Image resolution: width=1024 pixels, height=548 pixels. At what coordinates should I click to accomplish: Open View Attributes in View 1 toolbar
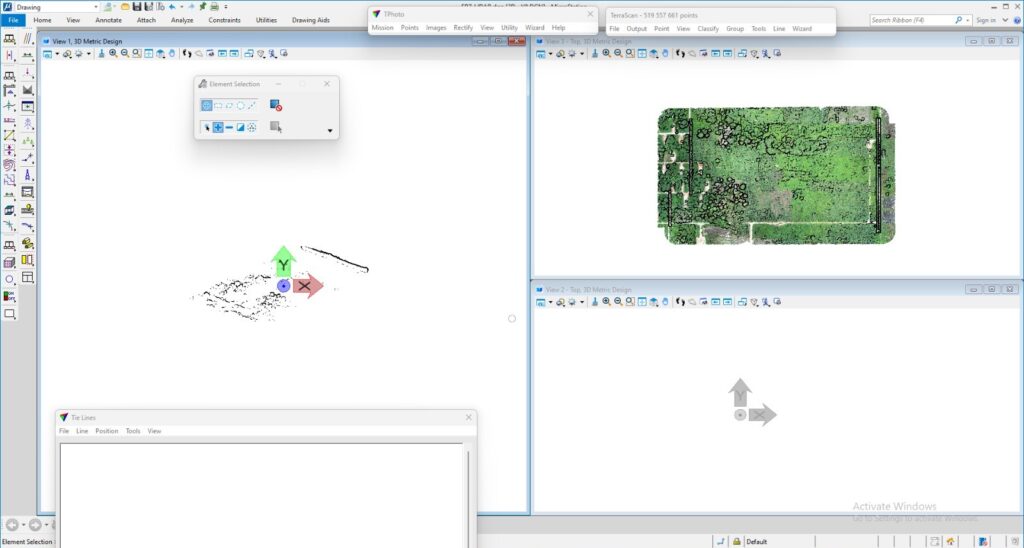pyautogui.click(x=47, y=54)
